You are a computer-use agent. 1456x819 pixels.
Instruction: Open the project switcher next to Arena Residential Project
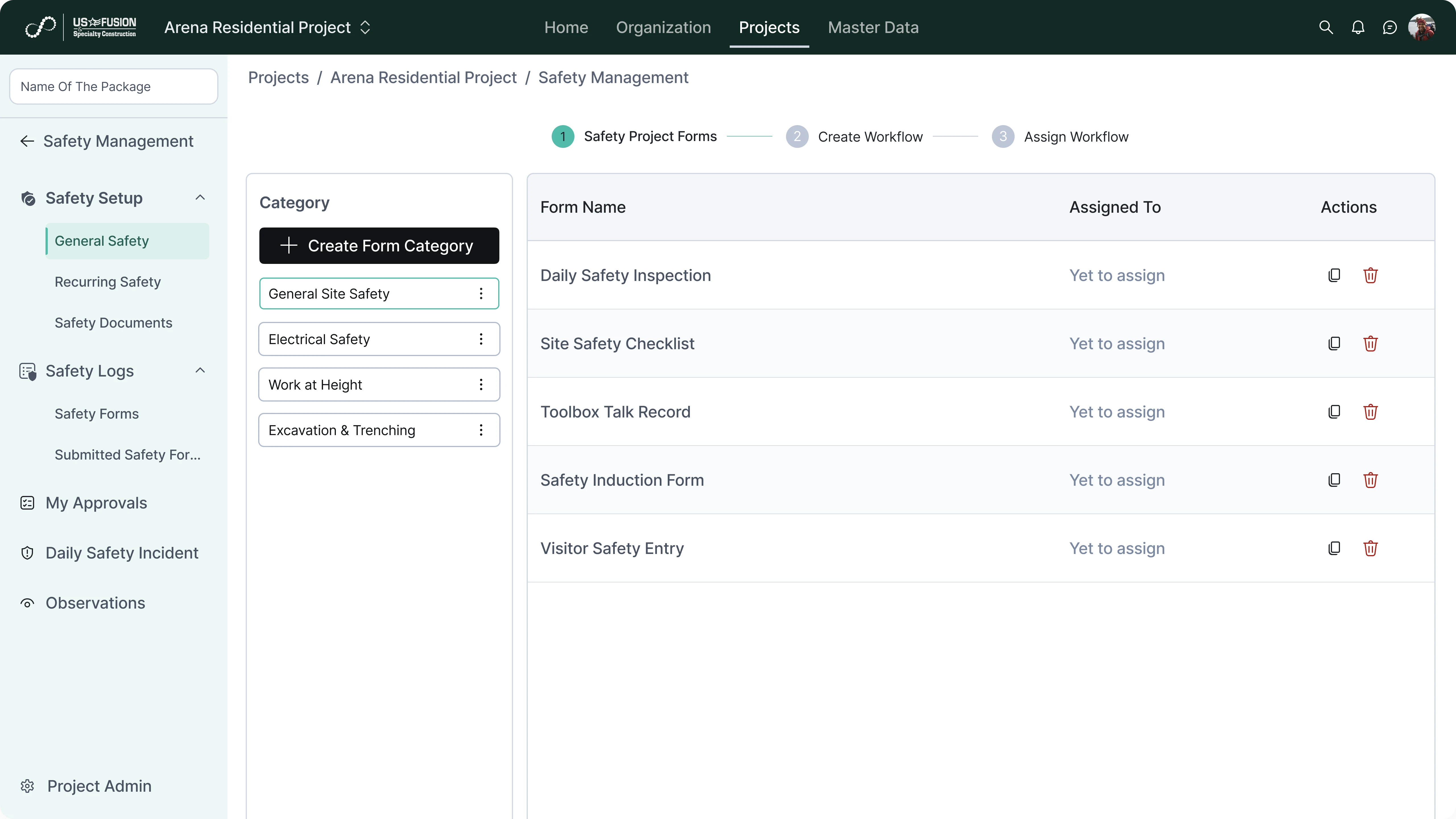(x=365, y=26)
